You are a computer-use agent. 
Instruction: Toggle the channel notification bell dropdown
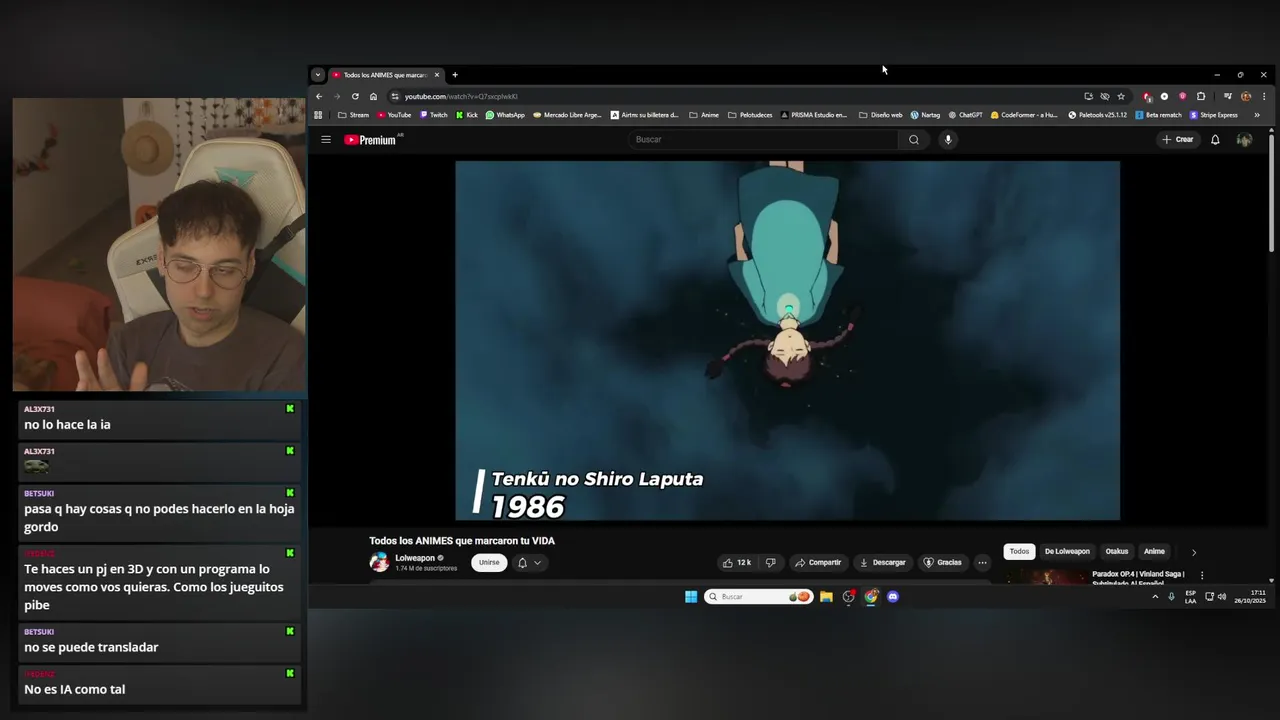pyautogui.click(x=529, y=563)
